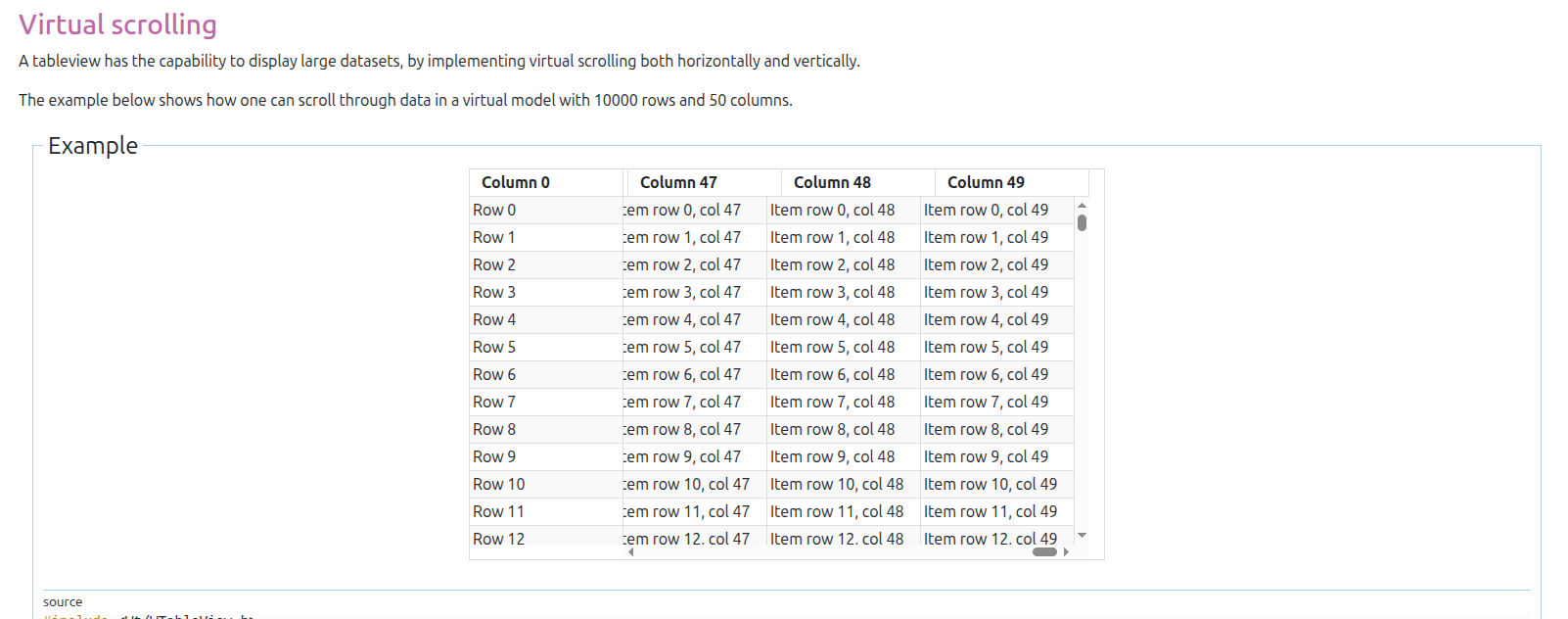The height and width of the screenshot is (619, 1568).
Task: Click the horizontal scrollbar thumb
Action: click(1044, 551)
